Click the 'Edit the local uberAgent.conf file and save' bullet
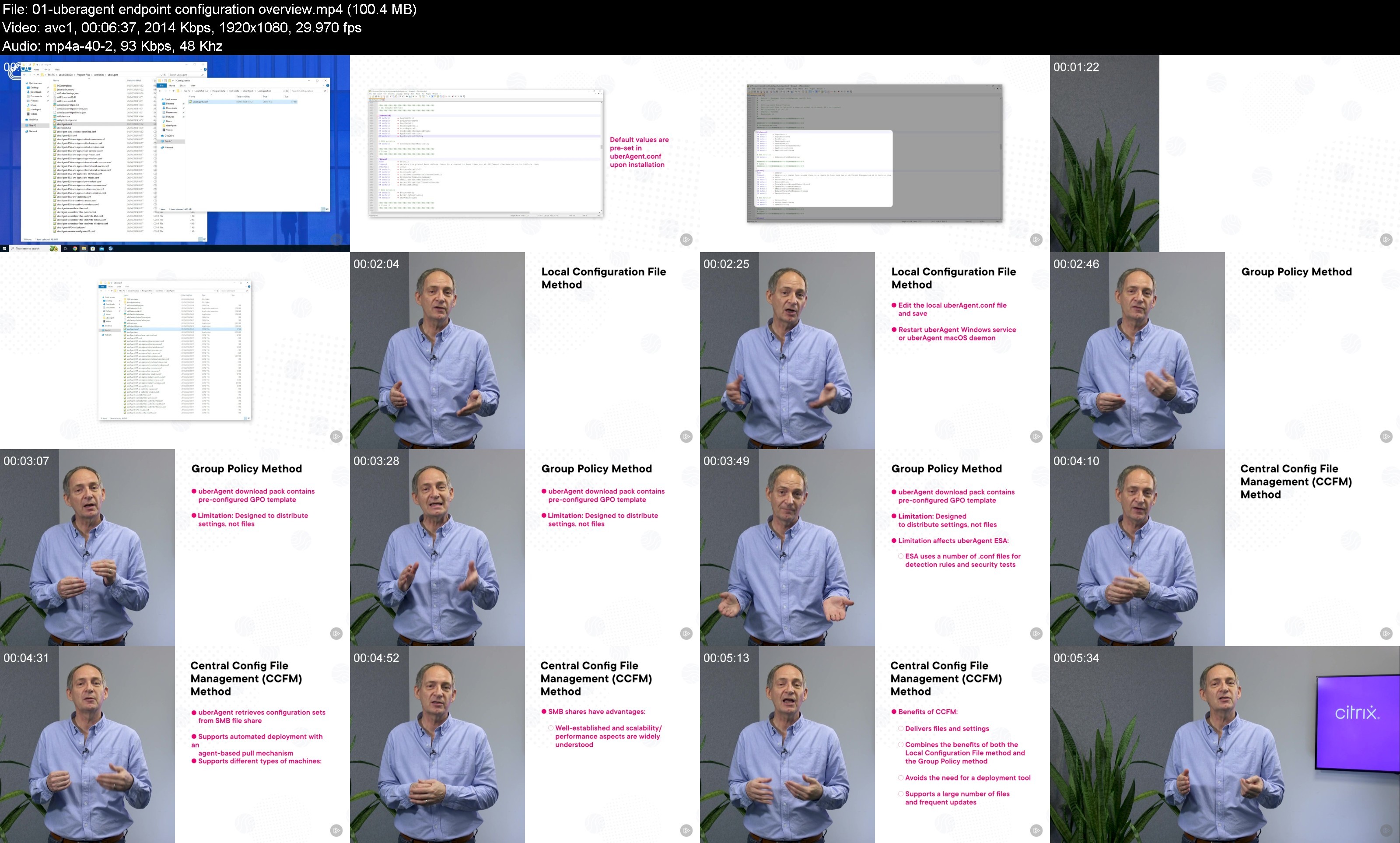The width and height of the screenshot is (1400, 843). (x=948, y=309)
